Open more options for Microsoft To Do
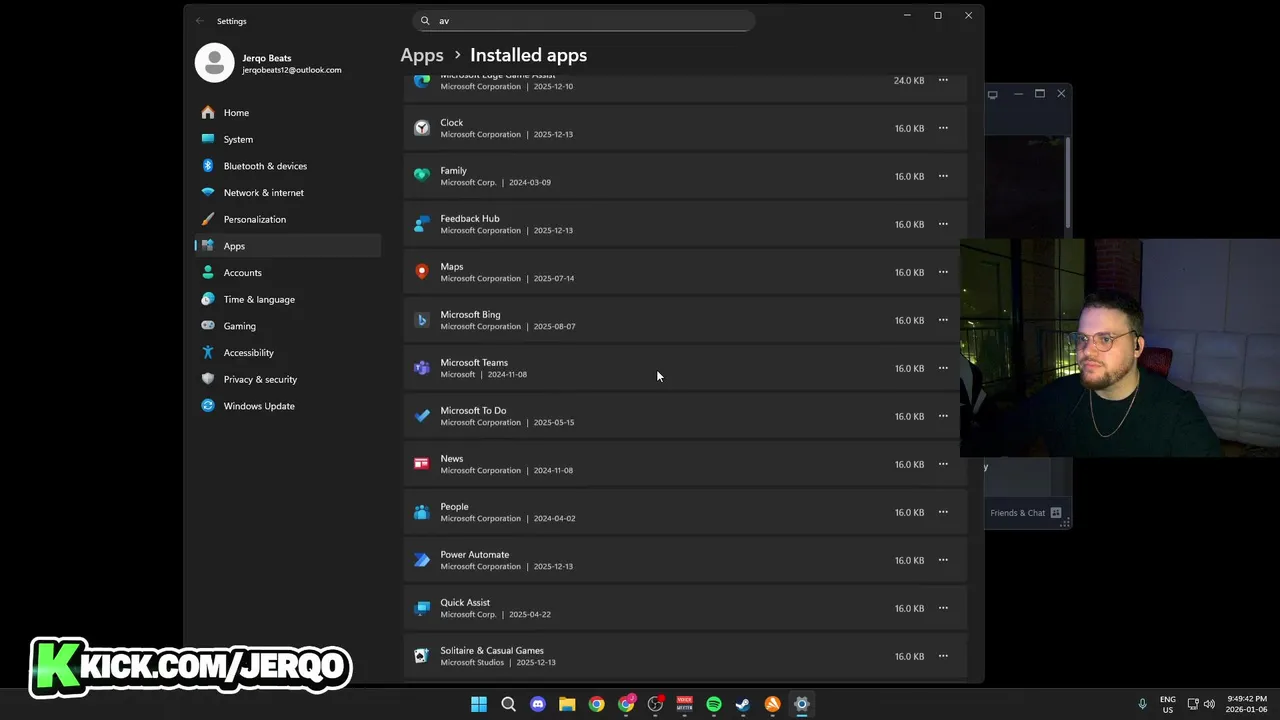 point(943,416)
